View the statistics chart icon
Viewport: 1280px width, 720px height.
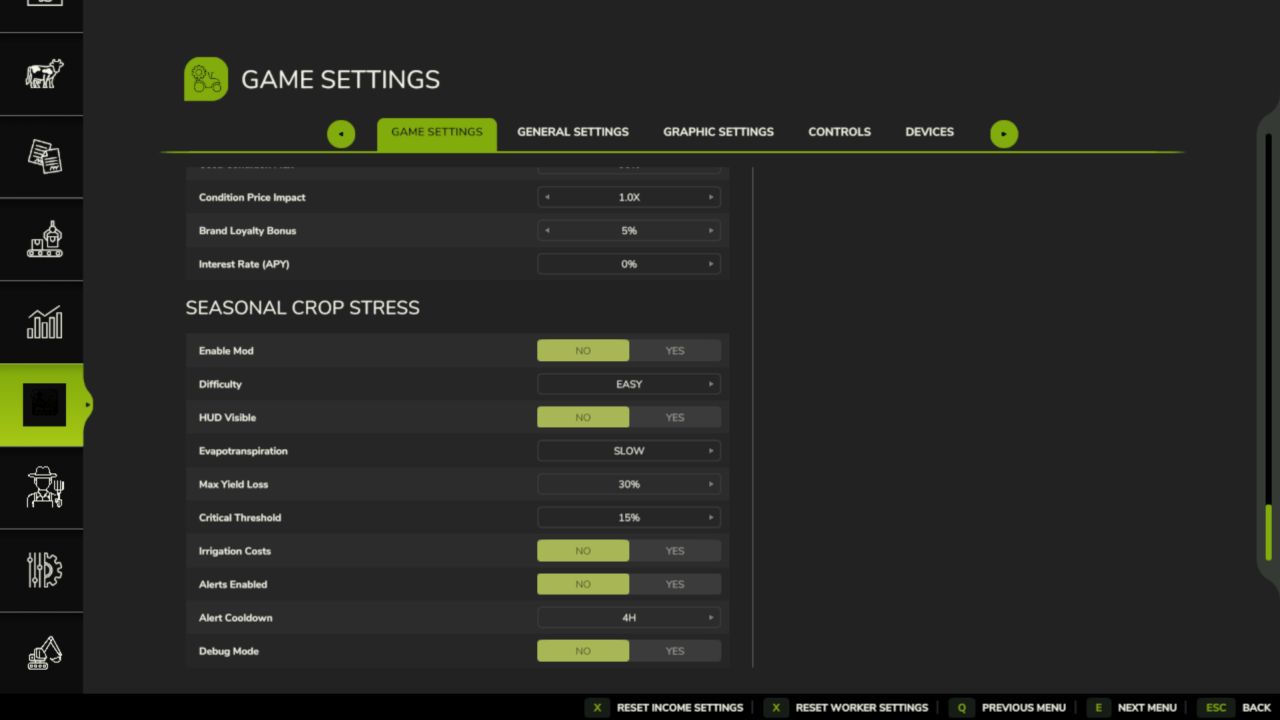[x=42, y=321]
